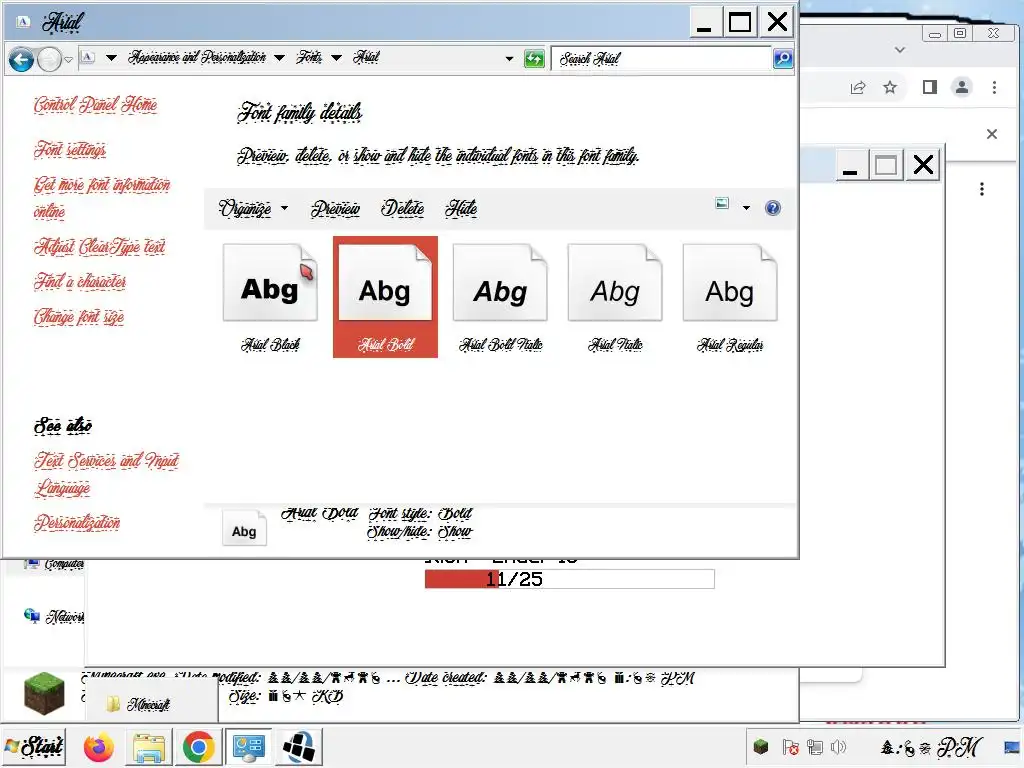1024x768 pixels.
Task: Open Personalization link under See also
Action: point(77,522)
